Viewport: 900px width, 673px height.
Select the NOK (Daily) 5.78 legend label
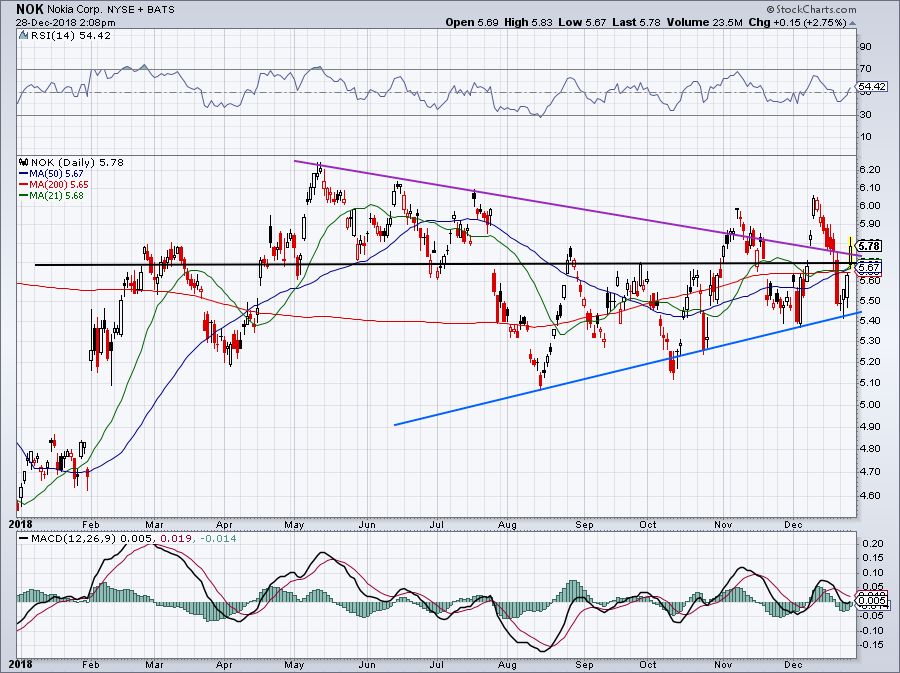tap(77, 162)
